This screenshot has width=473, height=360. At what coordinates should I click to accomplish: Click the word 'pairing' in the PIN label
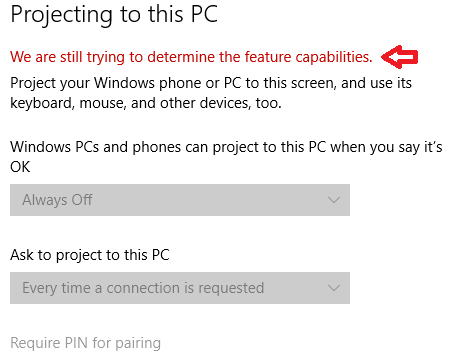[138, 344]
